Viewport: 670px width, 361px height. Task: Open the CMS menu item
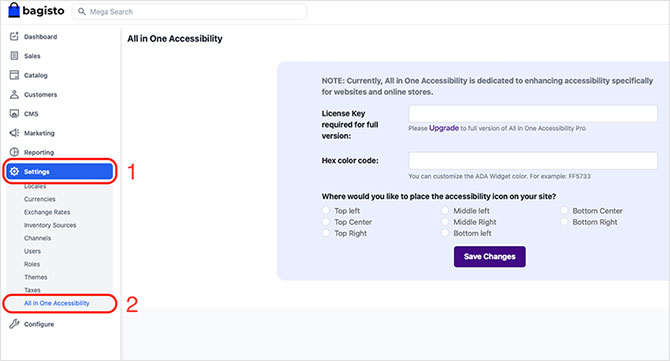point(31,114)
